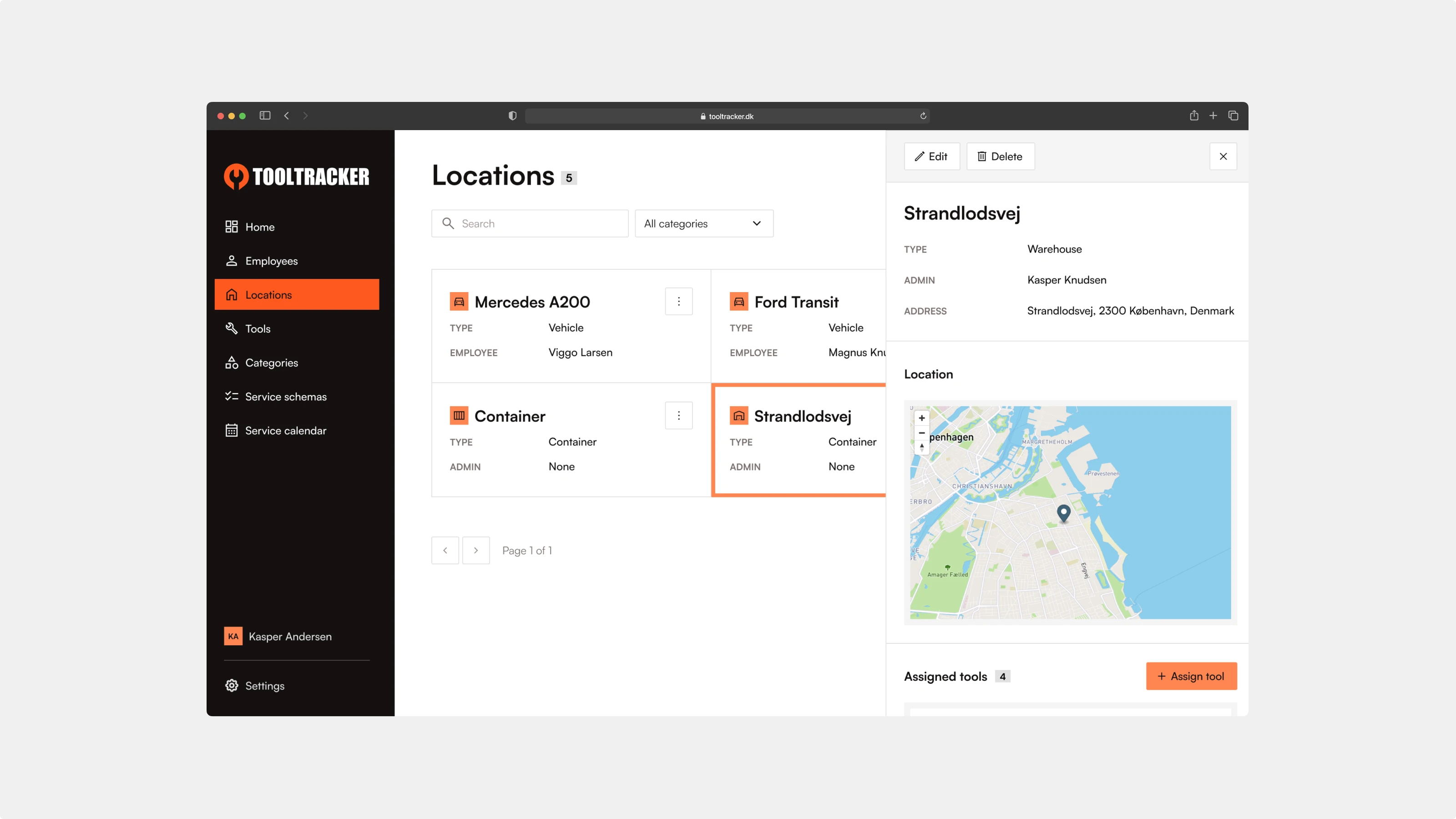The width and height of the screenshot is (1456, 819).
Task: Close the Strandlodsvej detail panel
Action: (x=1223, y=157)
